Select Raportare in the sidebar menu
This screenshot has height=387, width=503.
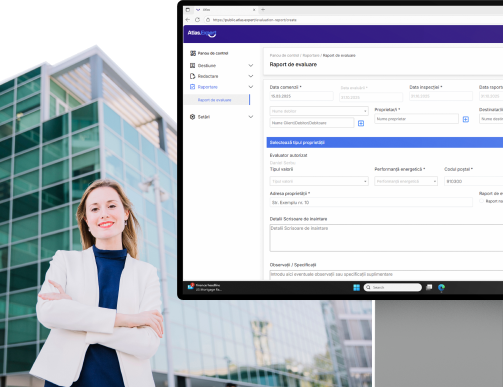pyautogui.click(x=207, y=87)
